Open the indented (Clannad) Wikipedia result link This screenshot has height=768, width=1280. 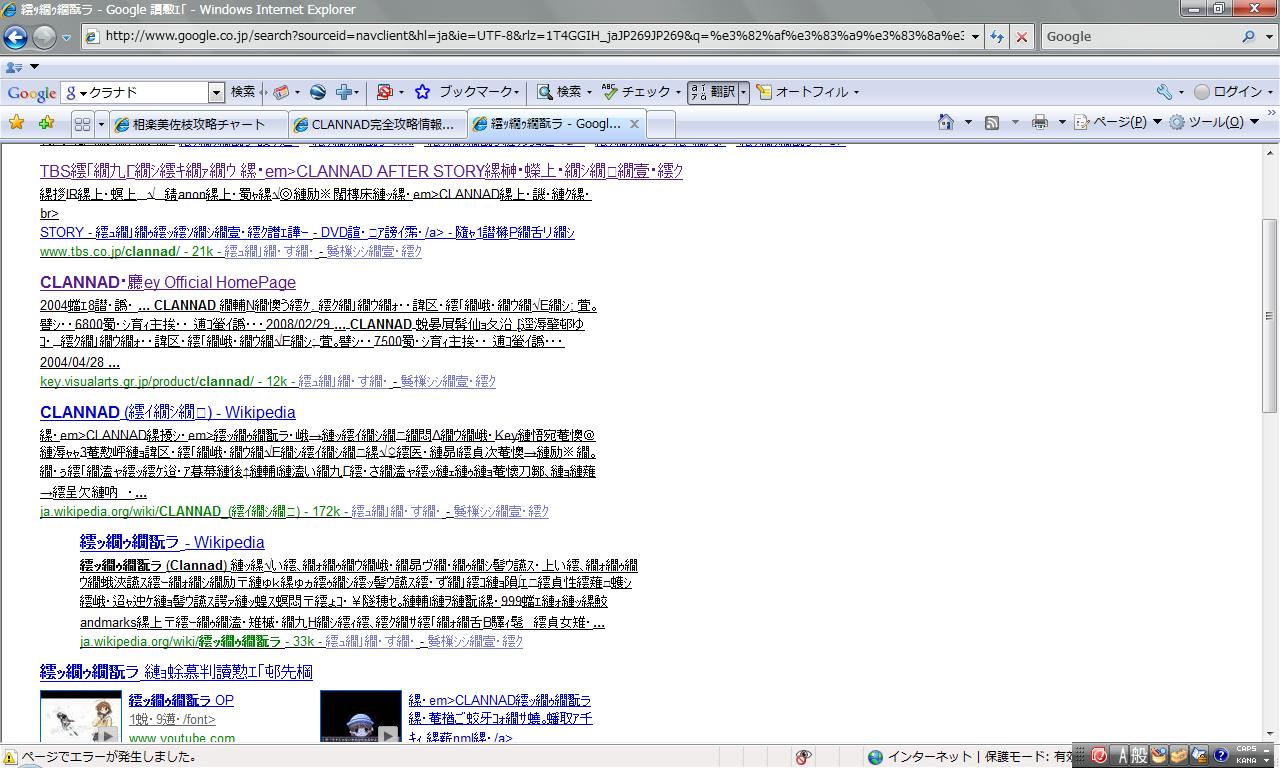(x=172, y=542)
